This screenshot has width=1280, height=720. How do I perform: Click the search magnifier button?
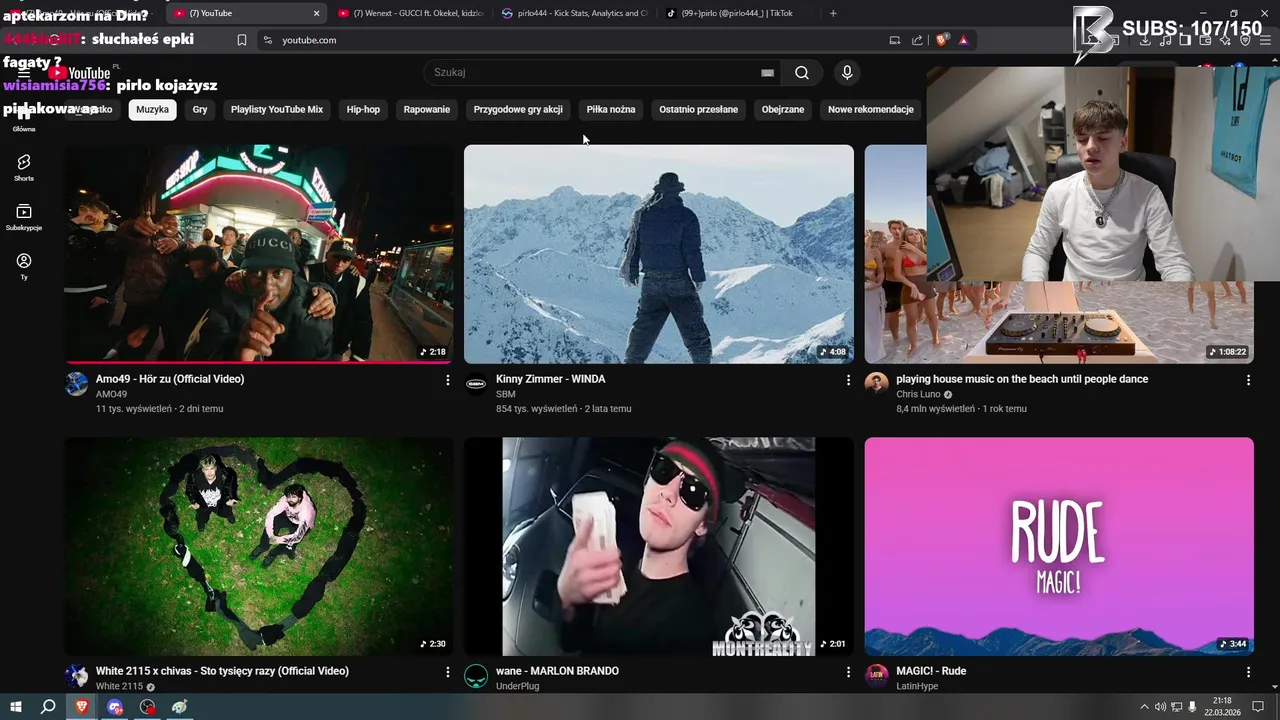pyautogui.click(x=802, y=72)
